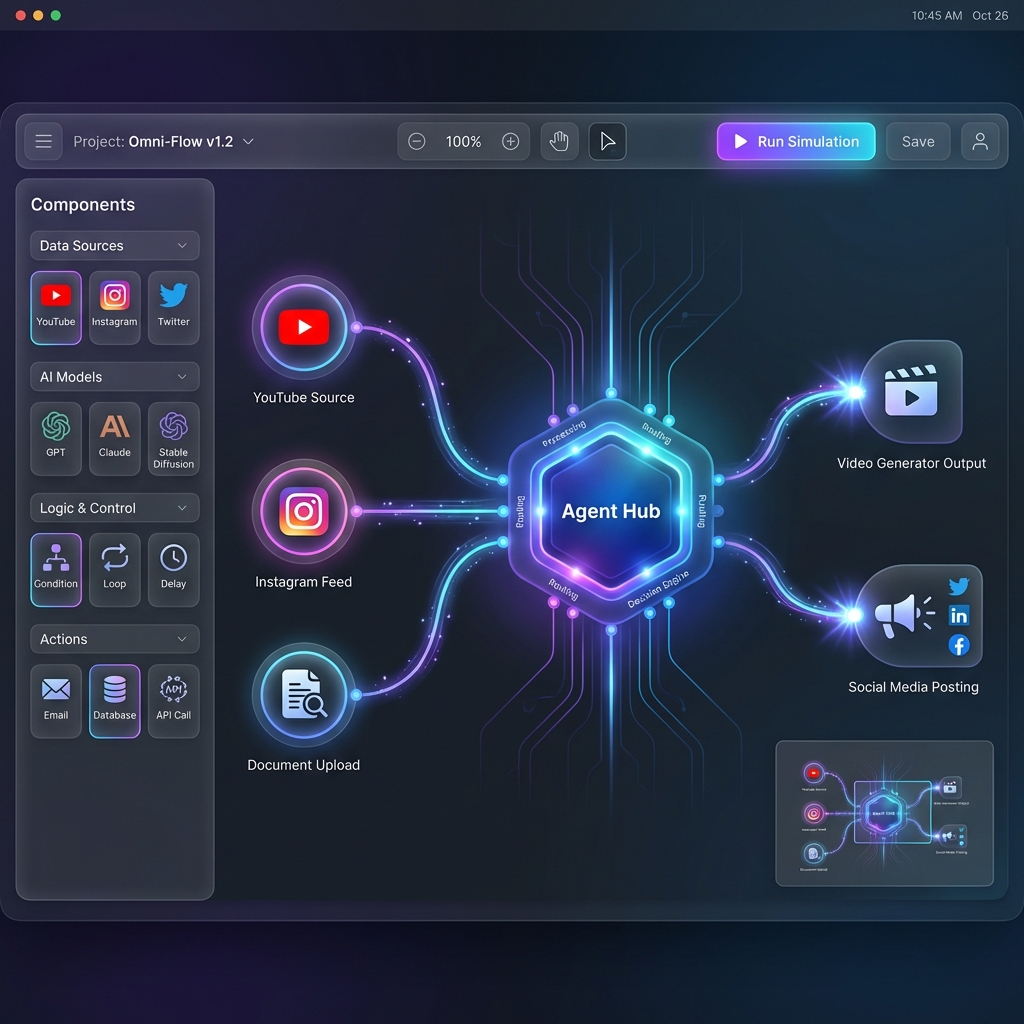Click the Facebook icon in Social Media Posting

coord(959,645)
